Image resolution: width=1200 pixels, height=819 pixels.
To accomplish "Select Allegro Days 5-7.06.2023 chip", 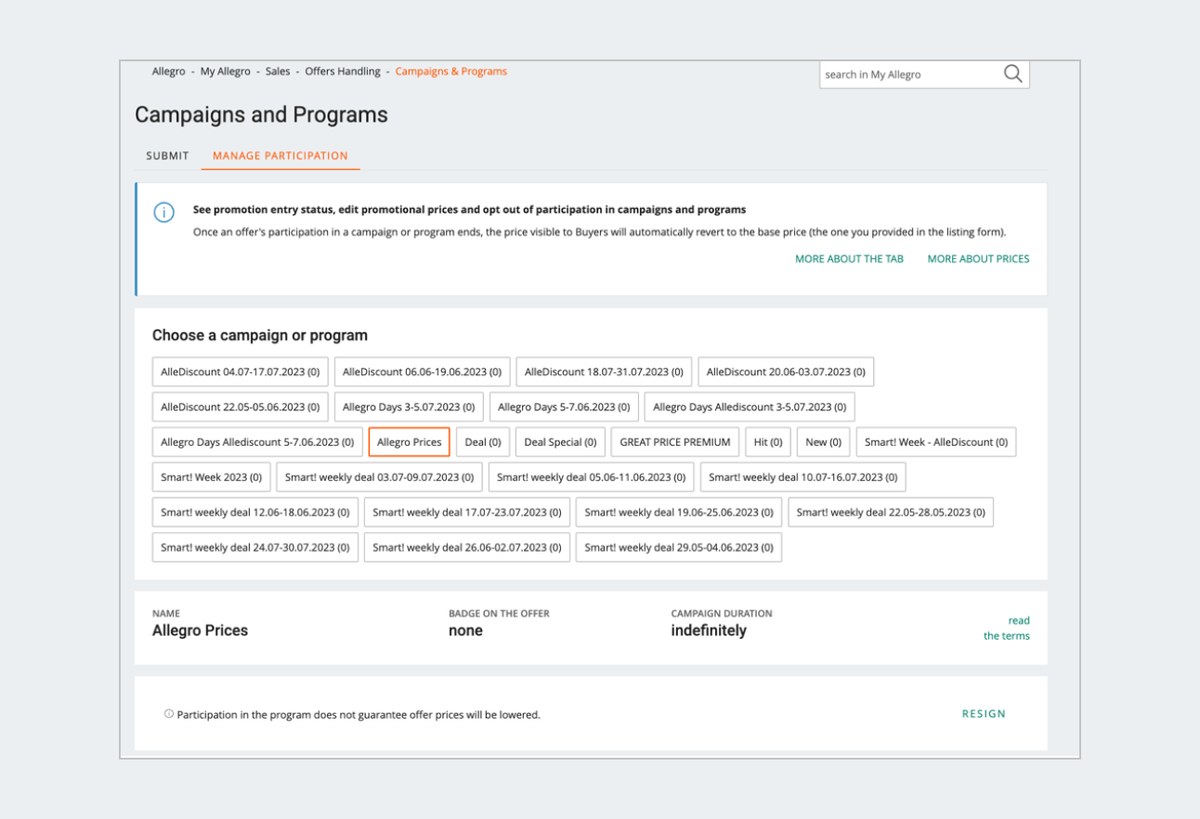I will click(564, 407).
